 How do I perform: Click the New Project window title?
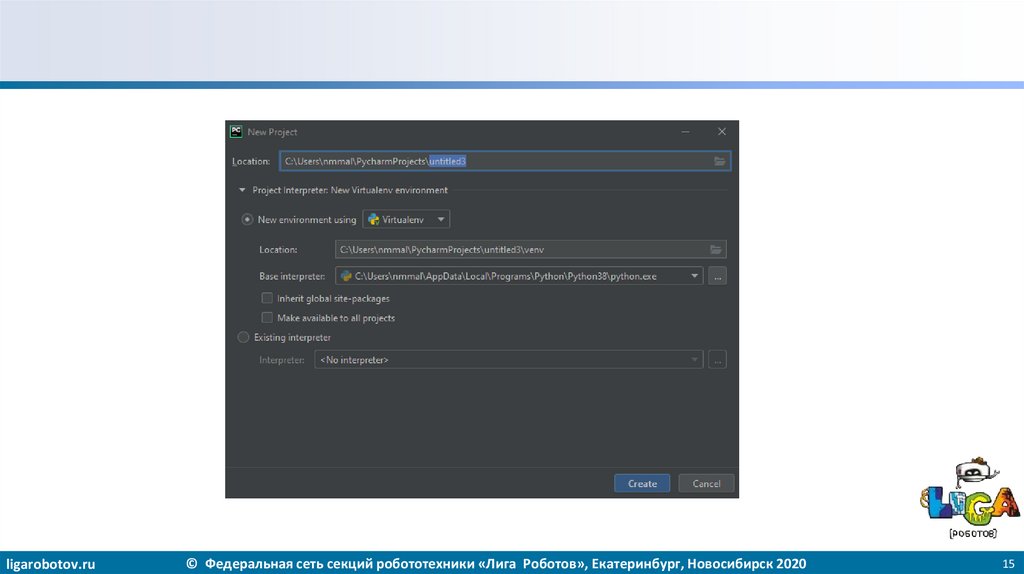pyautogui.click(x=272, y=132)
